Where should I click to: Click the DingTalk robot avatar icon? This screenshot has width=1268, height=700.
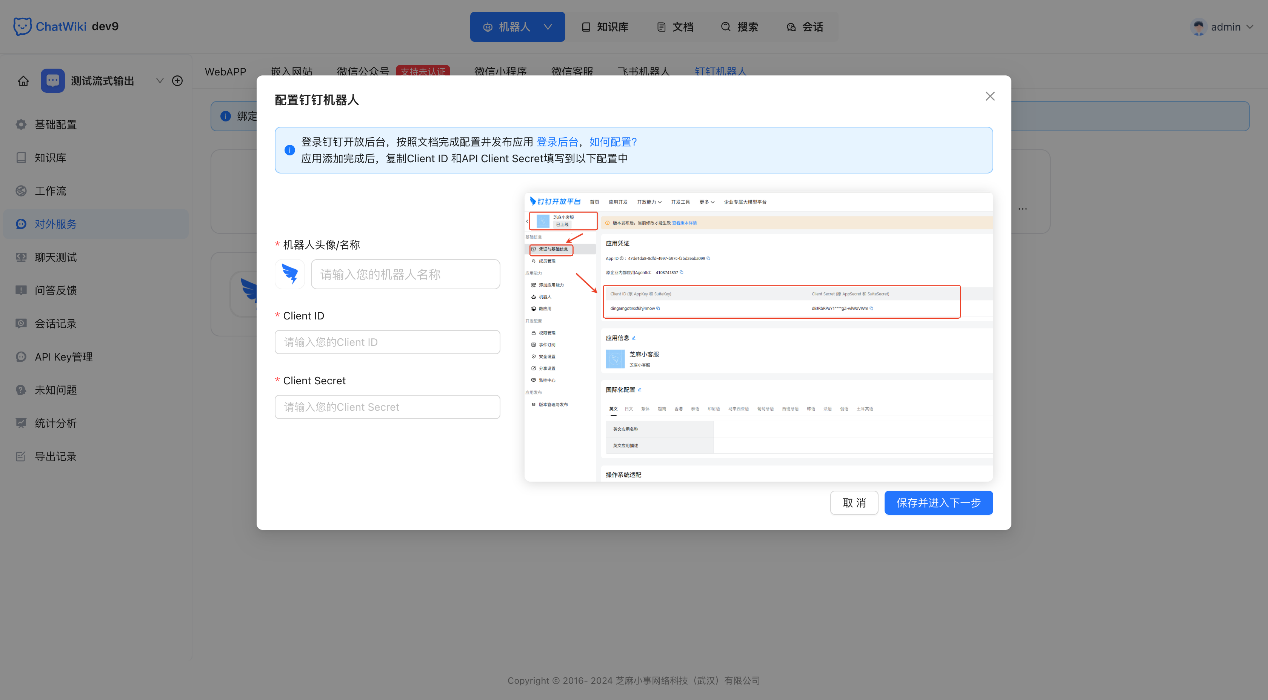[290, 274]
